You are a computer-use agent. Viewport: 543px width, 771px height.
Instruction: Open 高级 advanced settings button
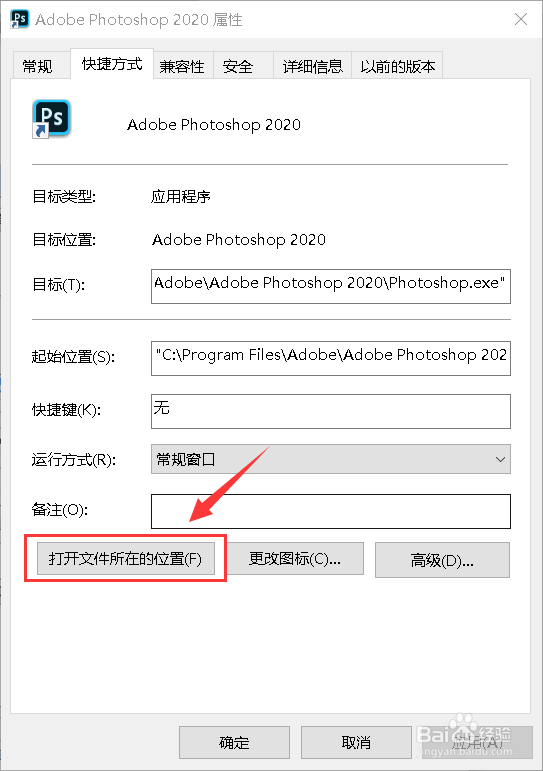point(442,560)
